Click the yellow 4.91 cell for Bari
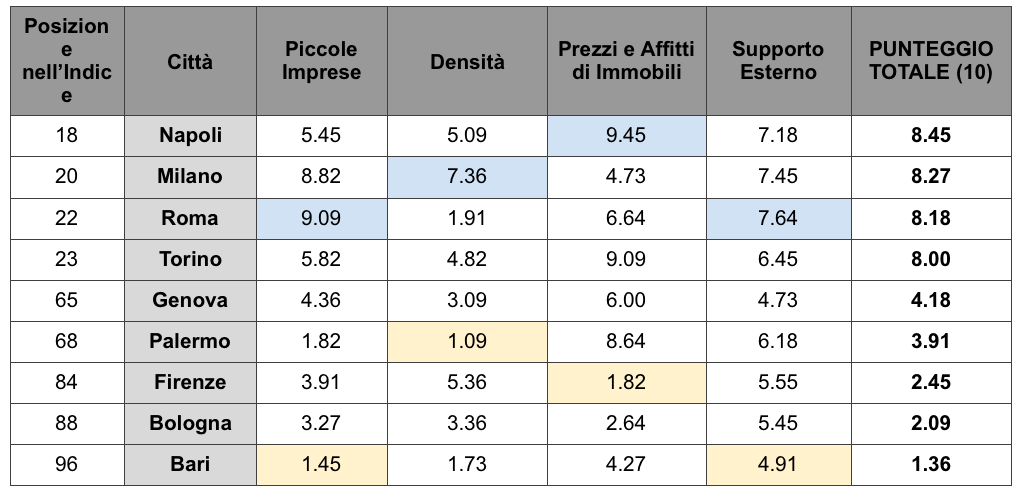Screen dimensions: 1024x500 point(778,464)
